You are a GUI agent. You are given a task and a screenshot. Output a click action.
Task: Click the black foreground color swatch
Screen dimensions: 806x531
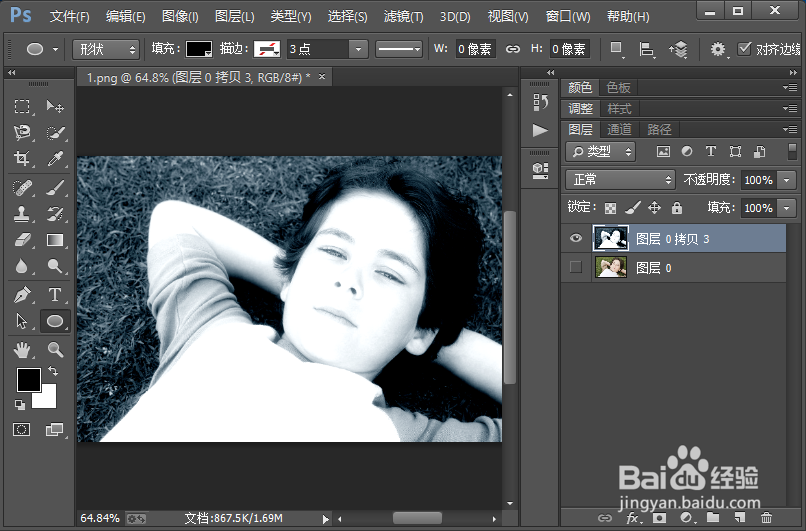[29, 380]
